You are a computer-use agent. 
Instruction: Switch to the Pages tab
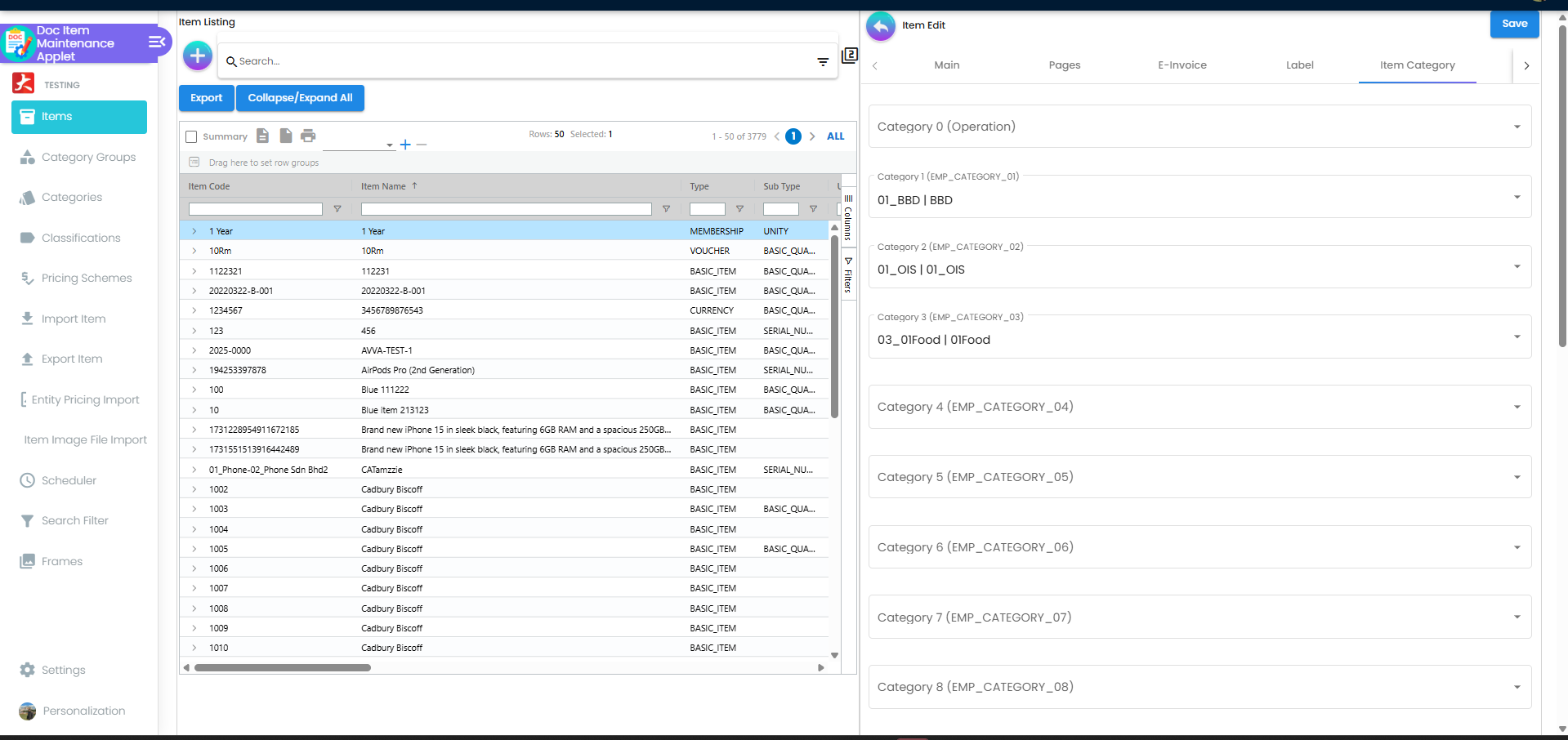[1064, 65]
